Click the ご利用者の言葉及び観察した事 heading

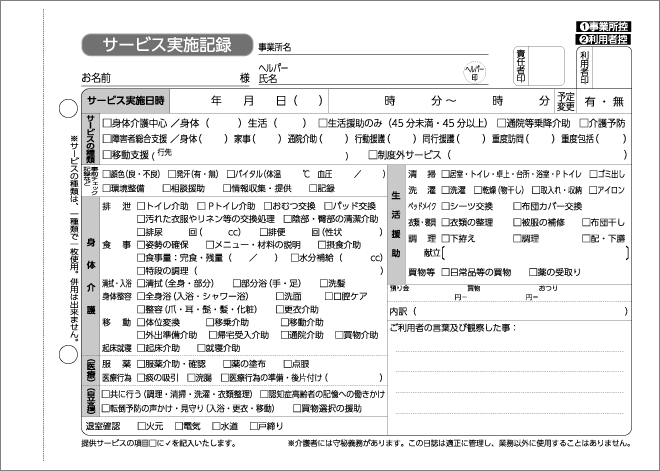(x=453, y=327)
